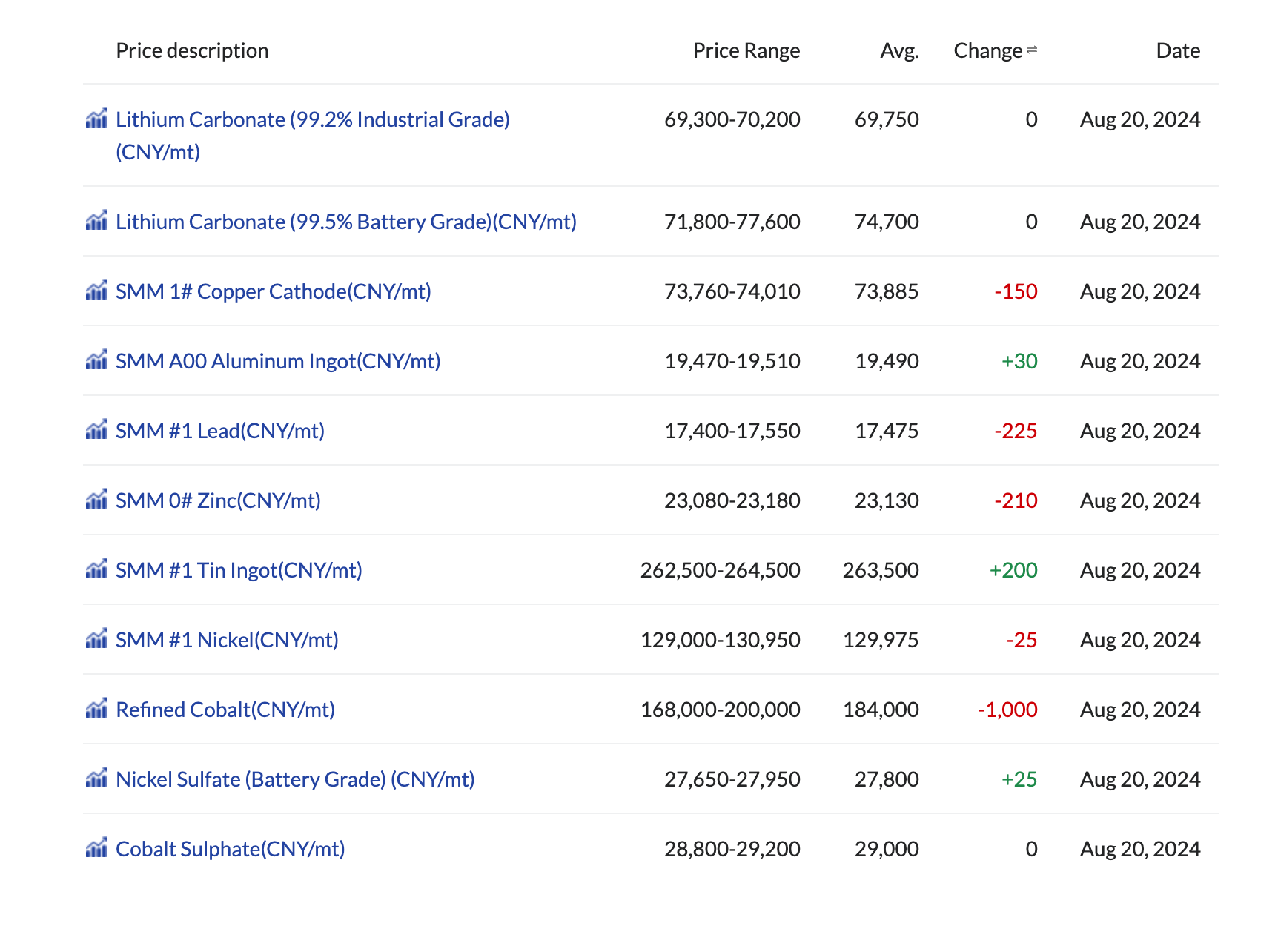Click chart icon beside Lithium Carbonate 99.5% Battery Grade
Viewport: 1278px width, 952px height.
pos(96,220)
